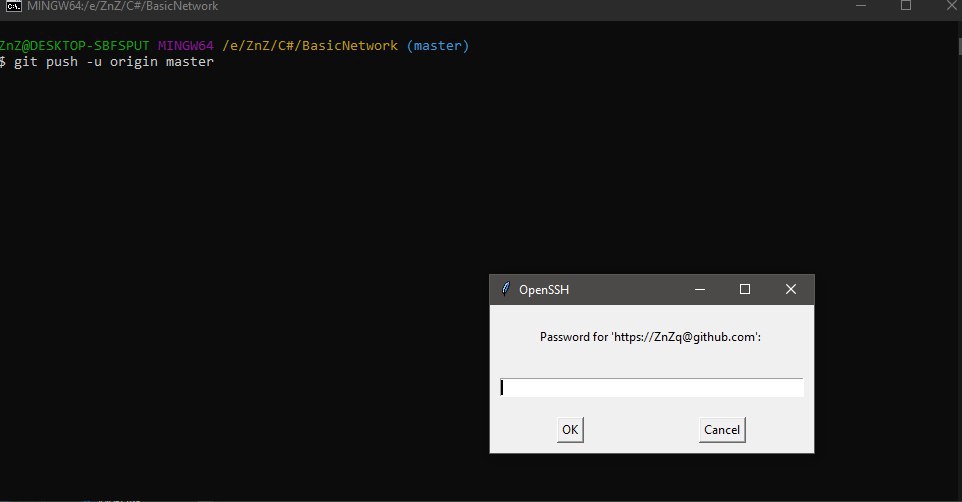
Task: Click the 'ZnZ@DESKTOP-SBFSPUT' user host text
Action: (74, 45)
